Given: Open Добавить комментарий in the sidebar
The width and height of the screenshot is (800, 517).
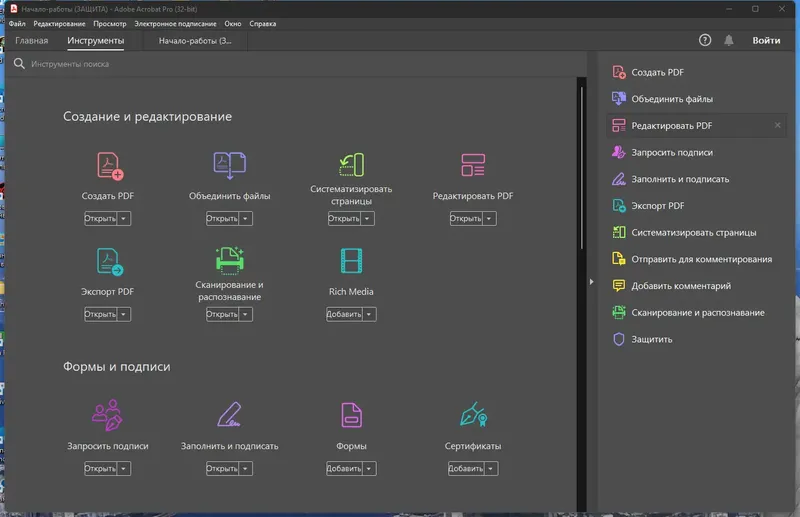Looking at the screenshot, I should [696, 286].
